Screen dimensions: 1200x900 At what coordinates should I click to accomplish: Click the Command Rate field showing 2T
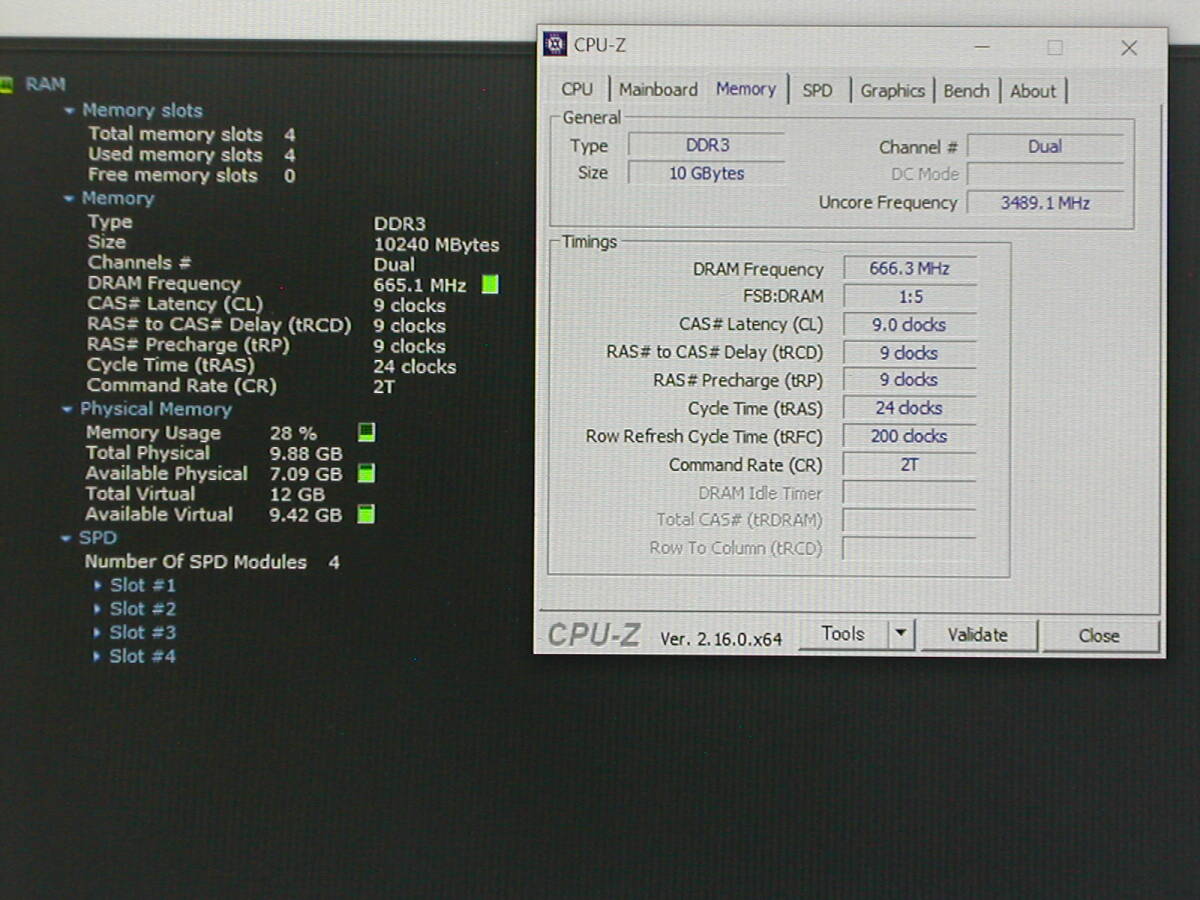909,464
